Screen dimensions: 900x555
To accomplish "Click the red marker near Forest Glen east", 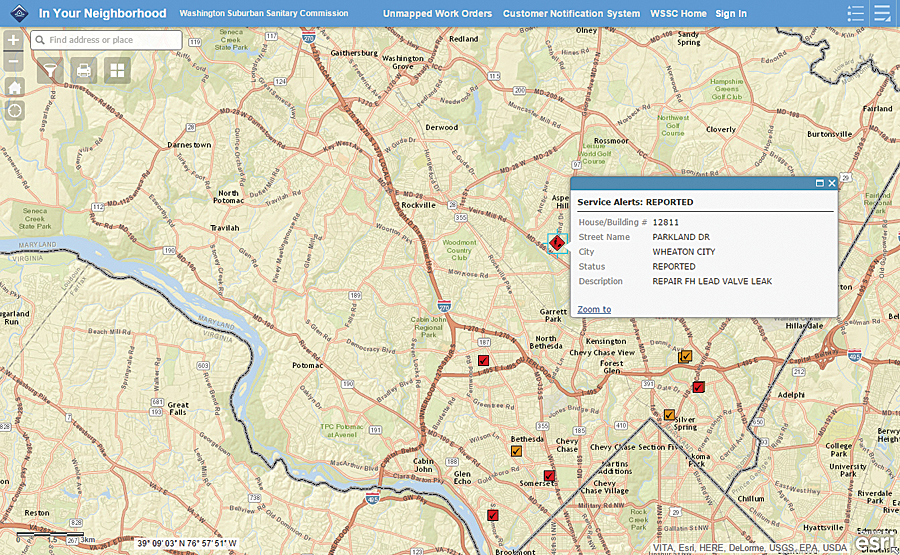I will click(698, 387).
